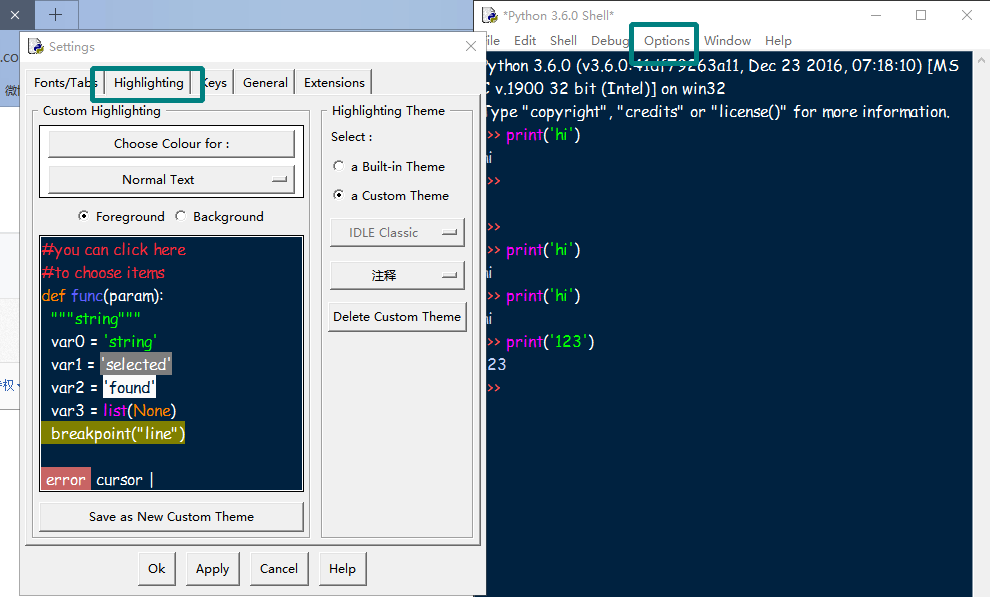Screen dimensions: 990x597
Task: Open the Edit menu in Python Shell
Action: coord(525,41)
